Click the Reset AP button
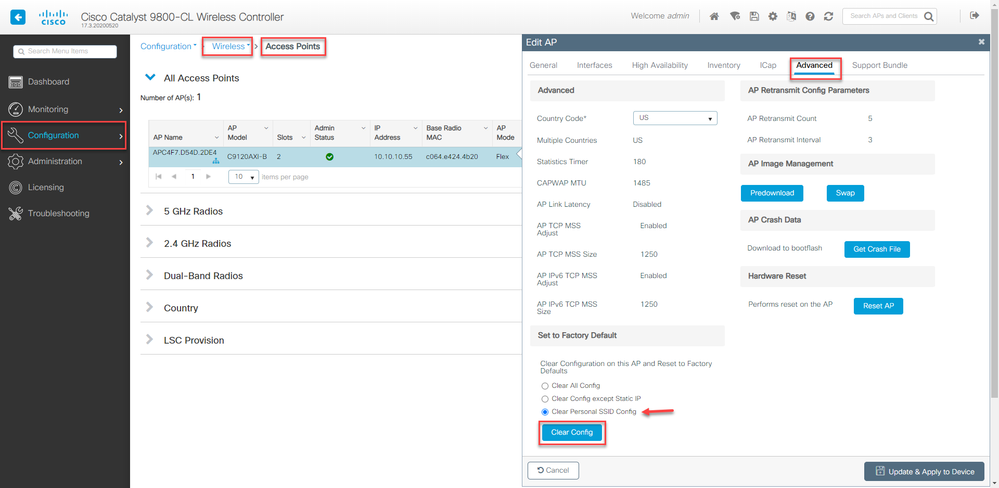 click(879, 306)
